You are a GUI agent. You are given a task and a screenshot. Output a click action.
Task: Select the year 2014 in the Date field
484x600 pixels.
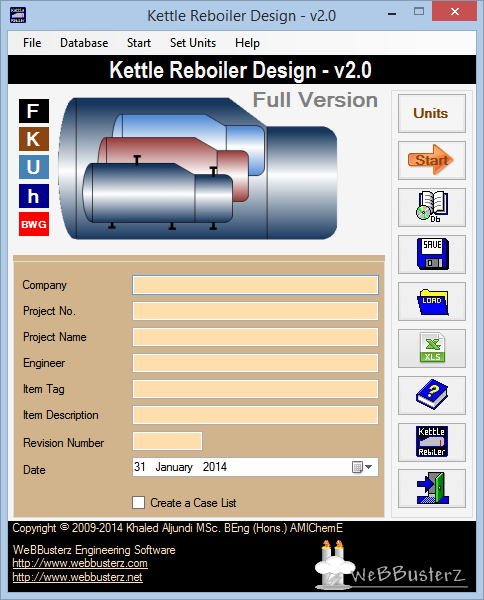(x=215, y=467)
